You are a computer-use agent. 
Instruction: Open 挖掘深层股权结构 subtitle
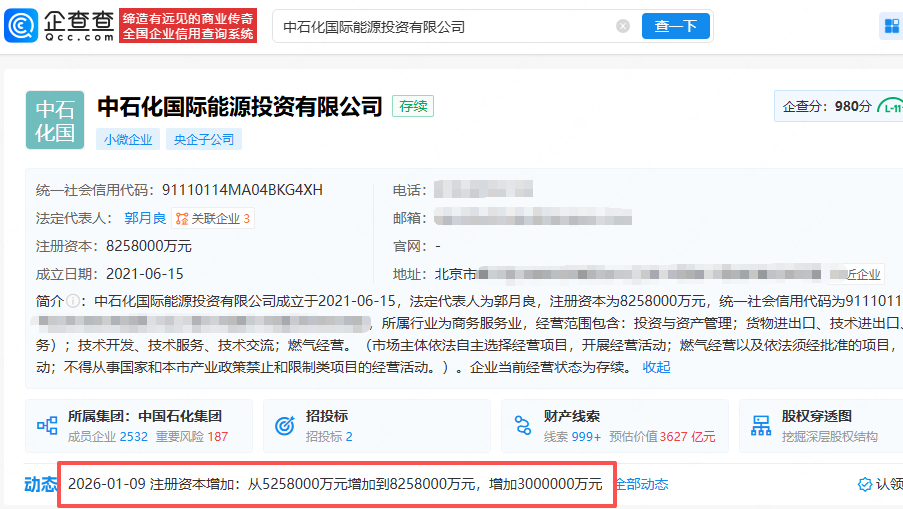tap(829, 436)
